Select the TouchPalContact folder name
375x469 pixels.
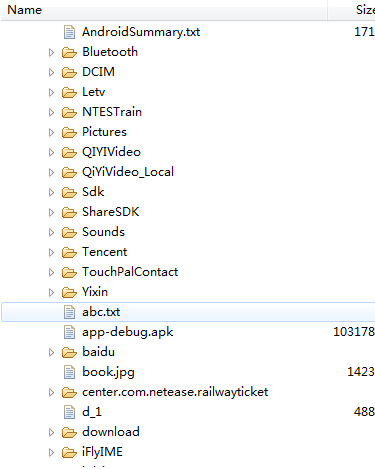coord(130,272)
